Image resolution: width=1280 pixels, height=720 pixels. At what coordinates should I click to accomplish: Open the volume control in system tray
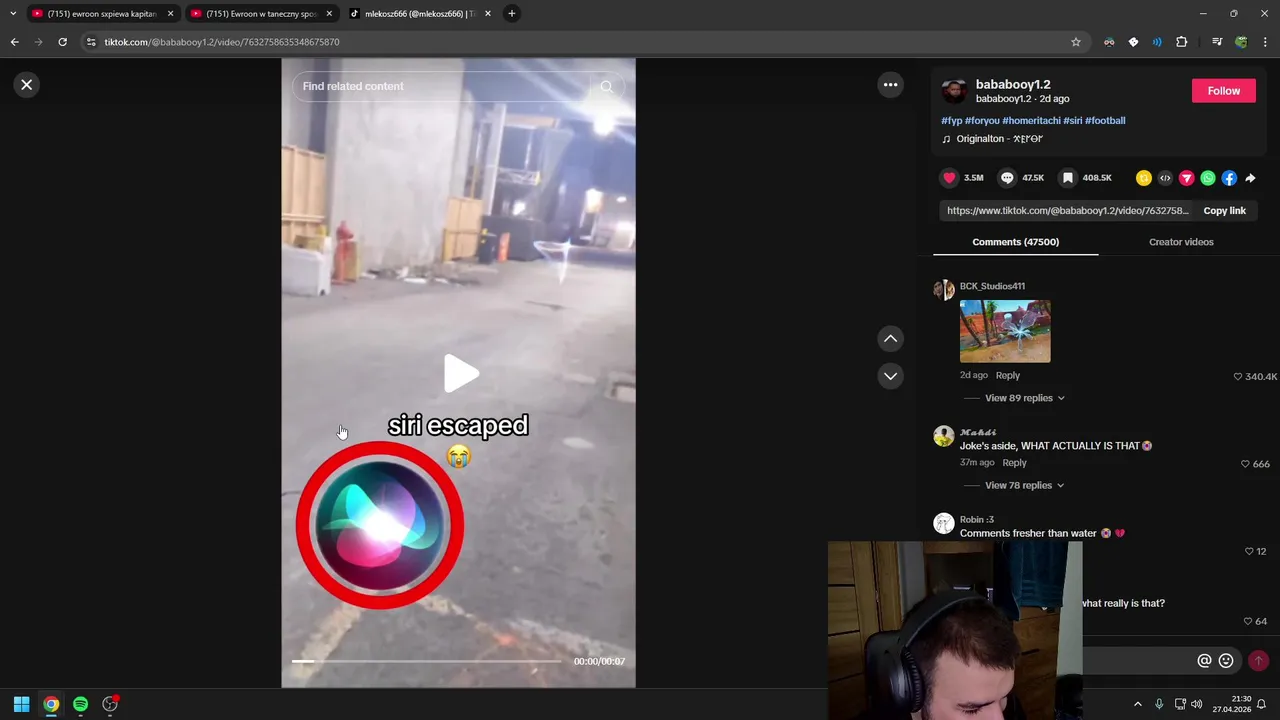click(1197, 704)
